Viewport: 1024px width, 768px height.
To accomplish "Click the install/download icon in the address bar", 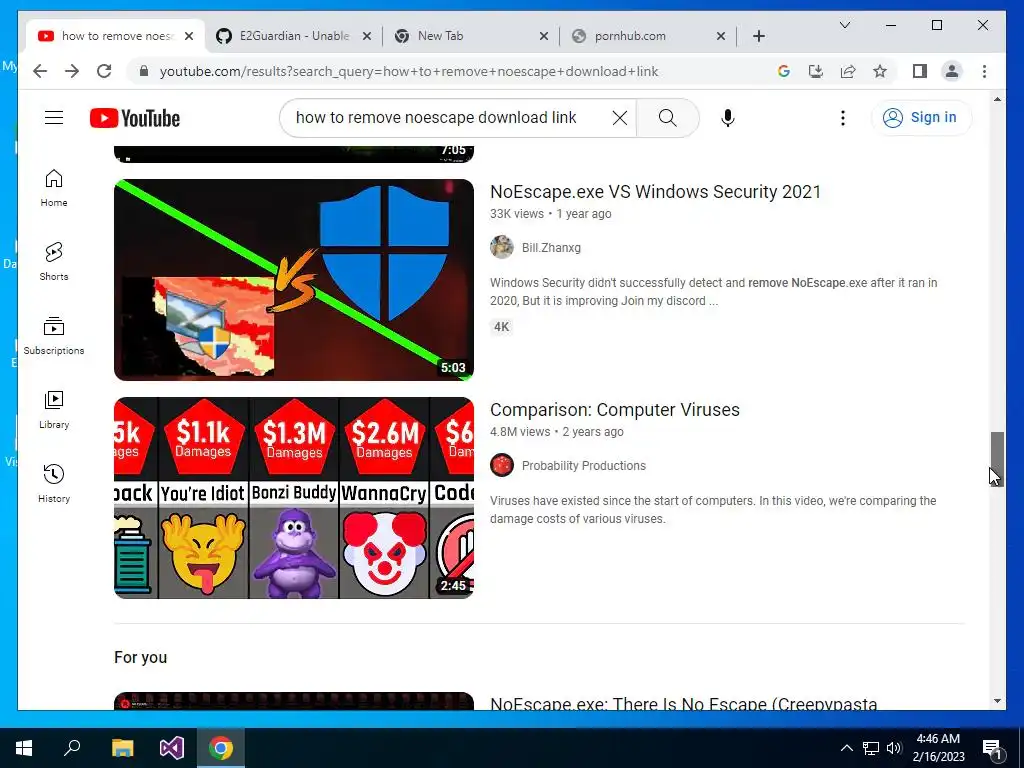I will coord(816,71).
